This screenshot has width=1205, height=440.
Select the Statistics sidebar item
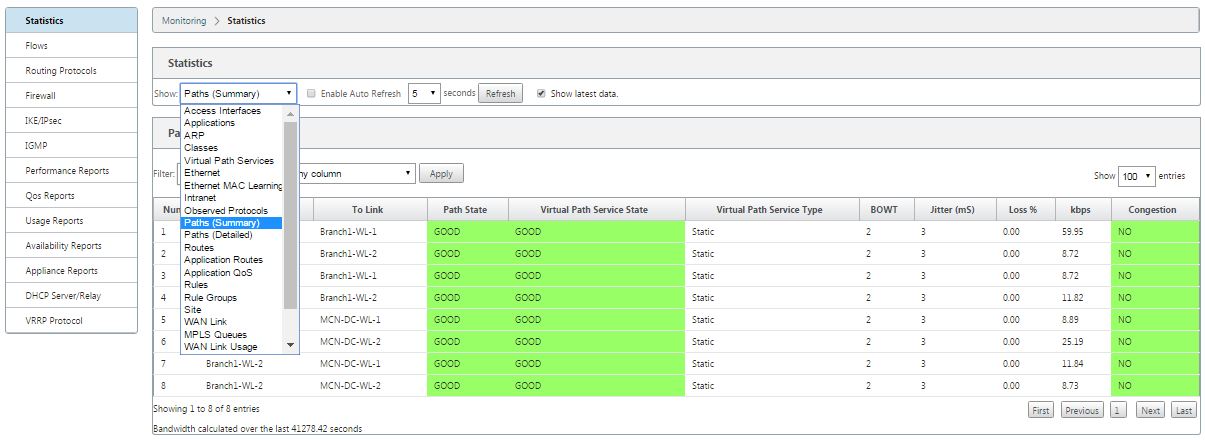click(71, 20)
